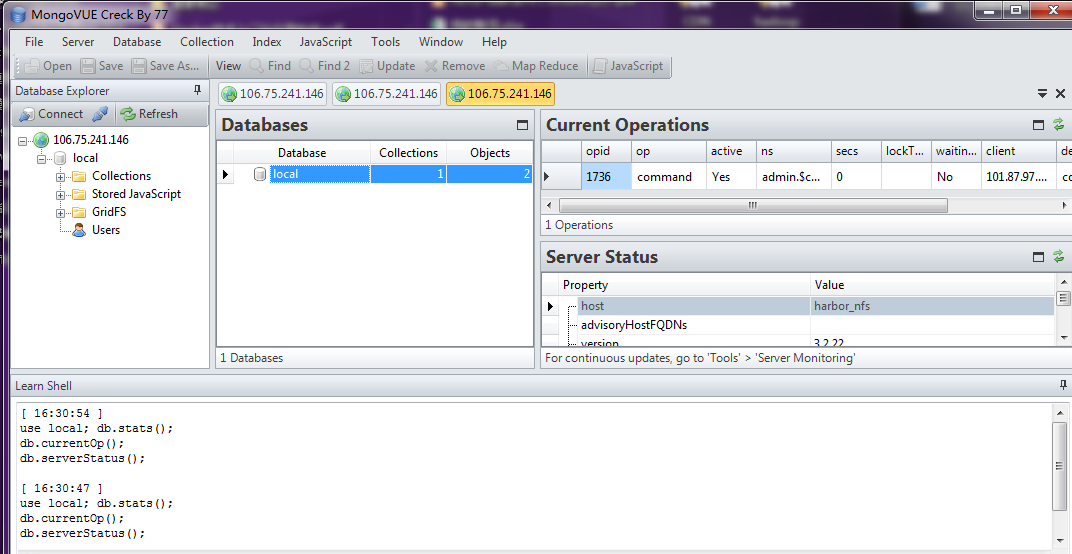This screenshot has height=554, width=1072.
Task: Select the 106.75.241.146 server node
Action: pyautogui.click(x=90, y=140)
